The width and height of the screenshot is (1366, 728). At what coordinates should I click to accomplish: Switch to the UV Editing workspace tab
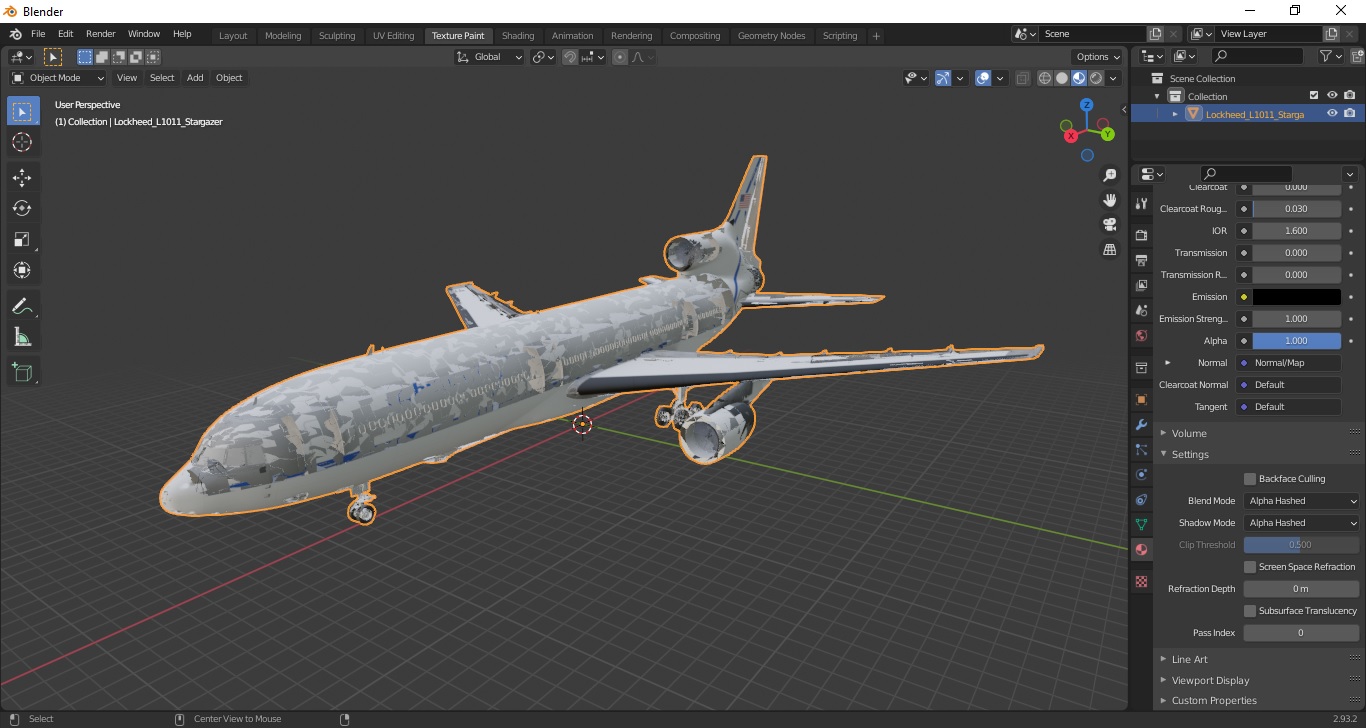[x=393, y=36]
